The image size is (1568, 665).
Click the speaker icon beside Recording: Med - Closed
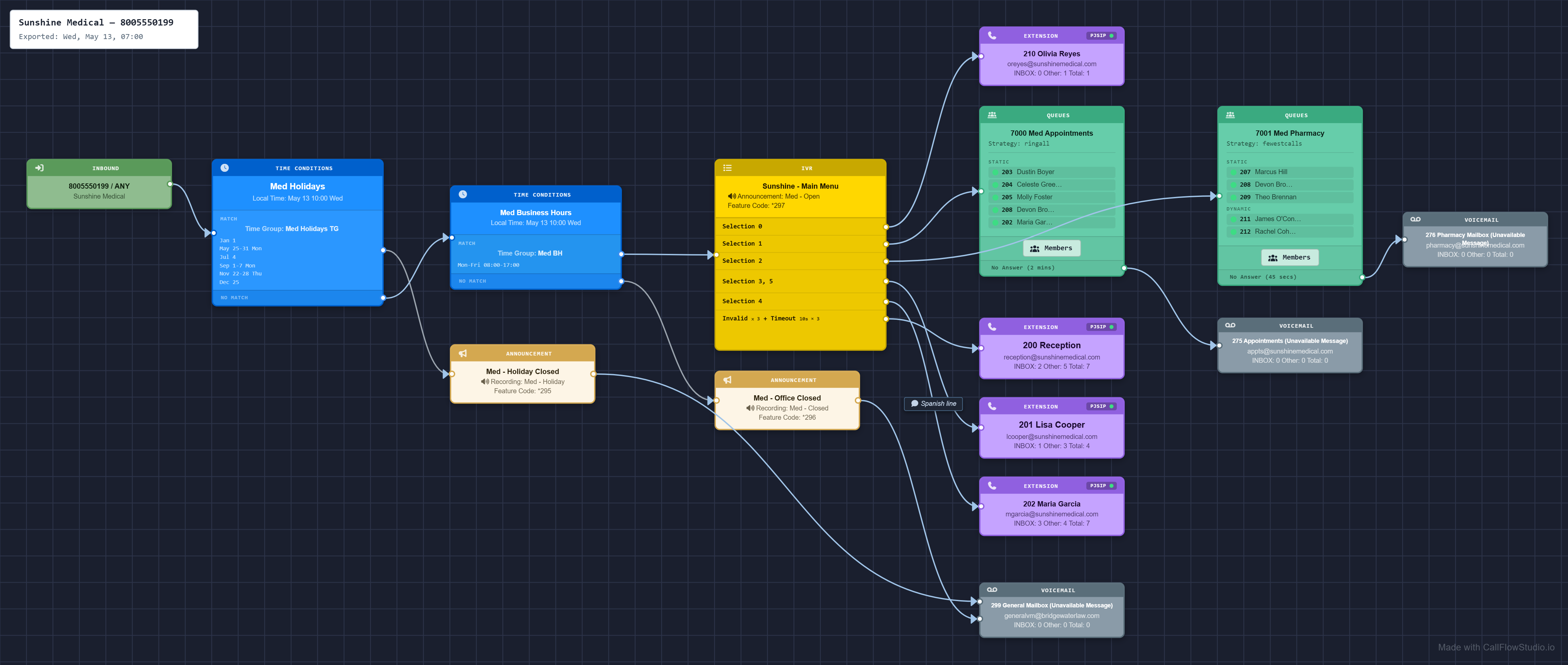pos(750,408)
